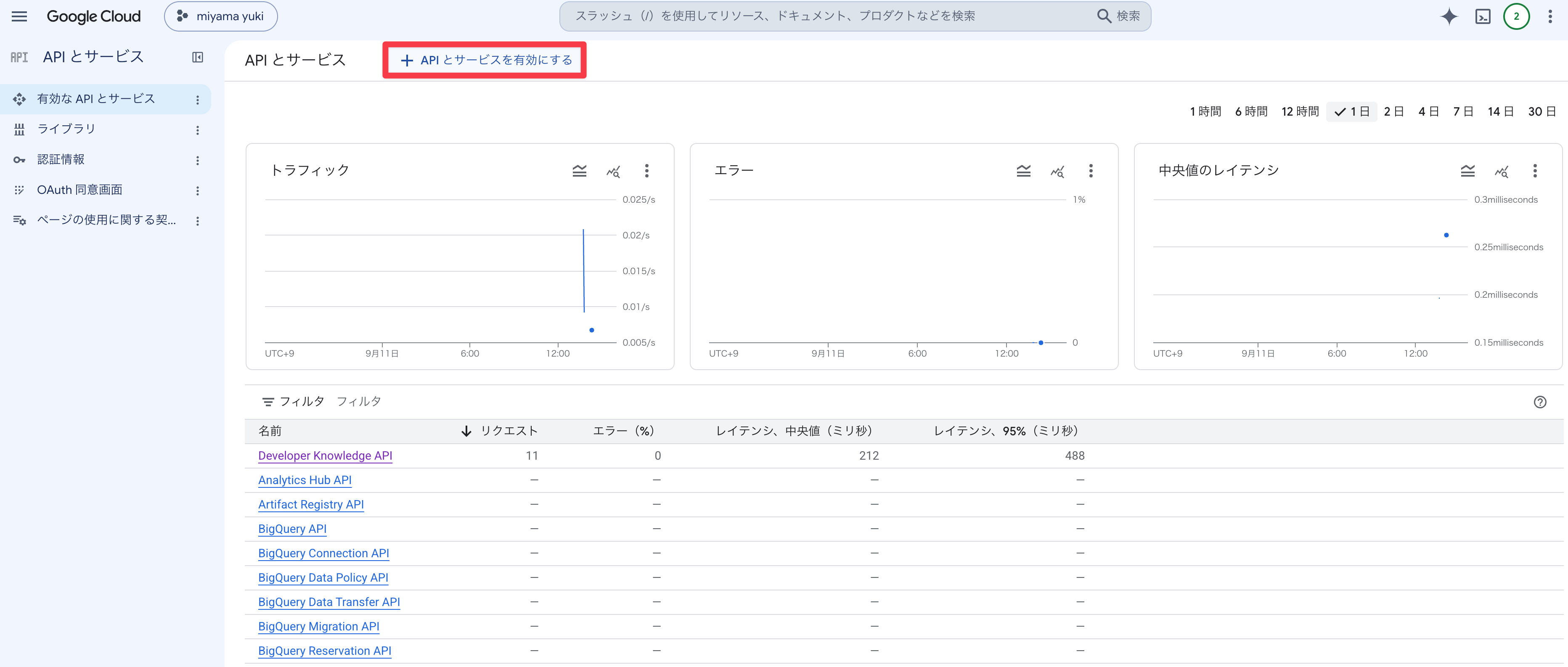The image size is (1568, 667).
Task: Open Developer Knowledge API link
Action: [325, 456]
